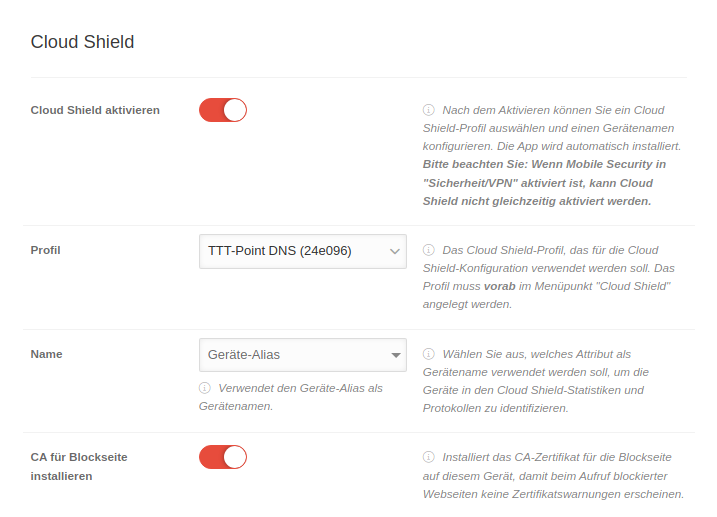Click the "Name" field label
This screenshot has width=717, height=517.
47,354
